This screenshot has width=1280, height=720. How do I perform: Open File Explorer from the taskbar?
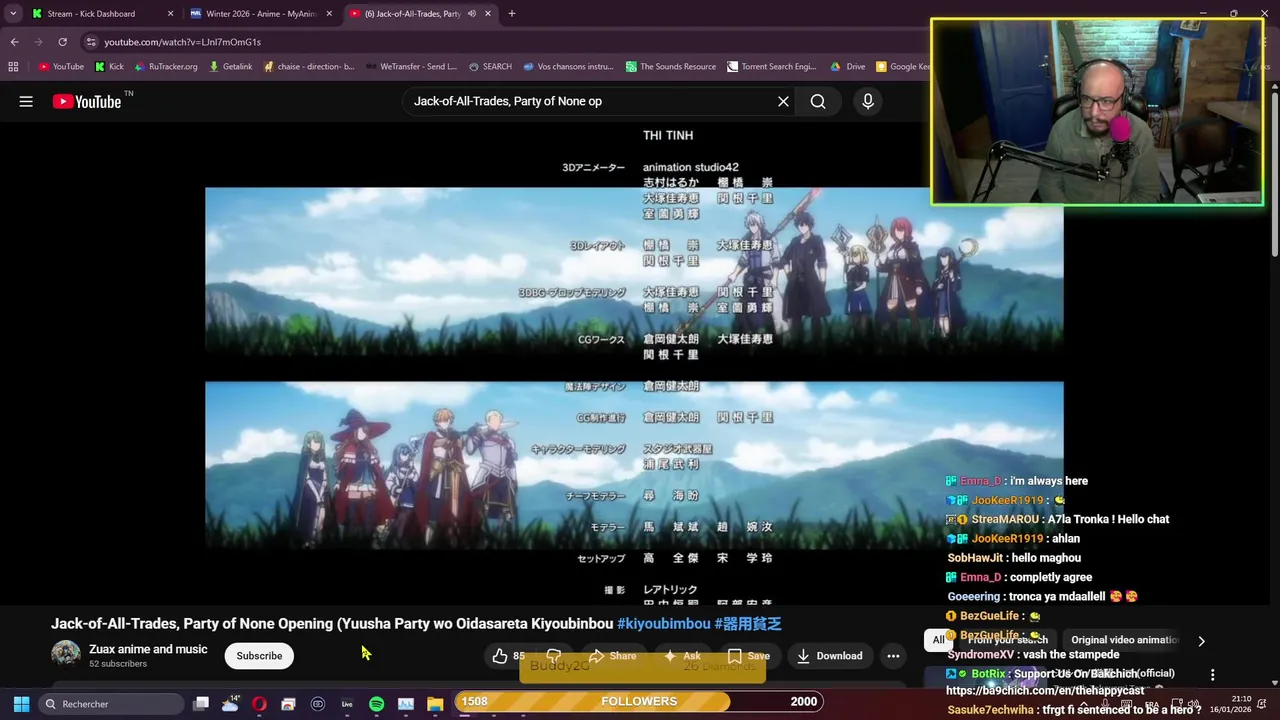click(x=435, y=704)
